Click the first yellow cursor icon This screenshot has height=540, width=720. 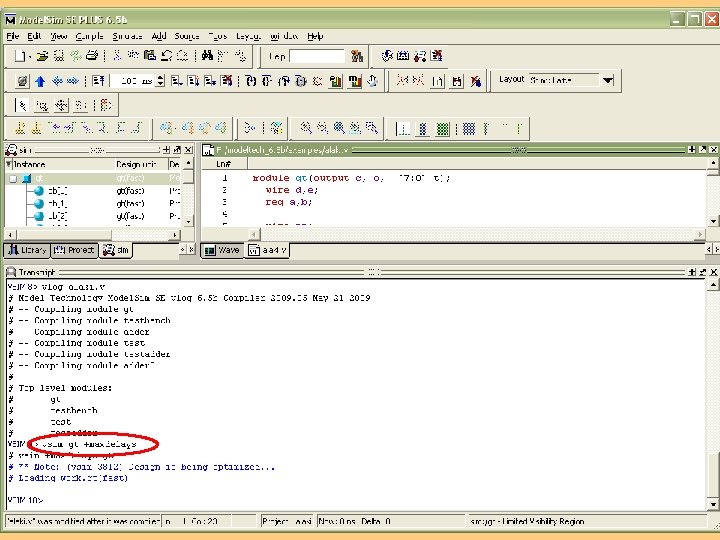[x=20, y=128]
